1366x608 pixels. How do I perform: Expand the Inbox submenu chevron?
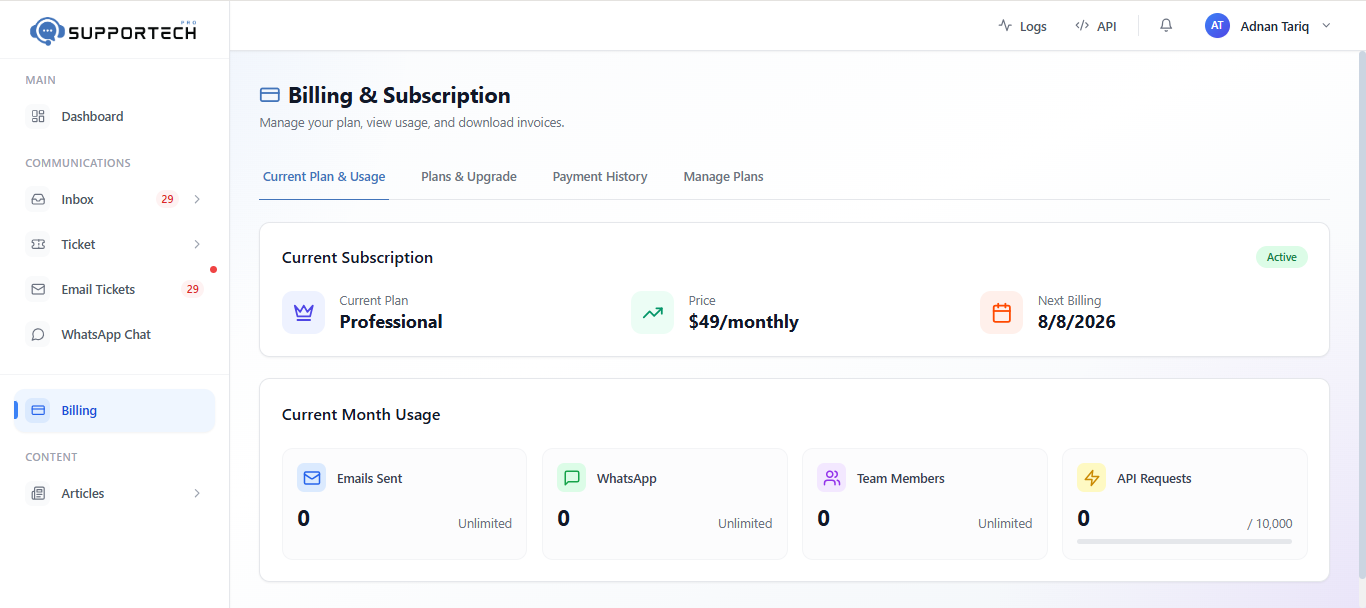(x=197, y=199)
